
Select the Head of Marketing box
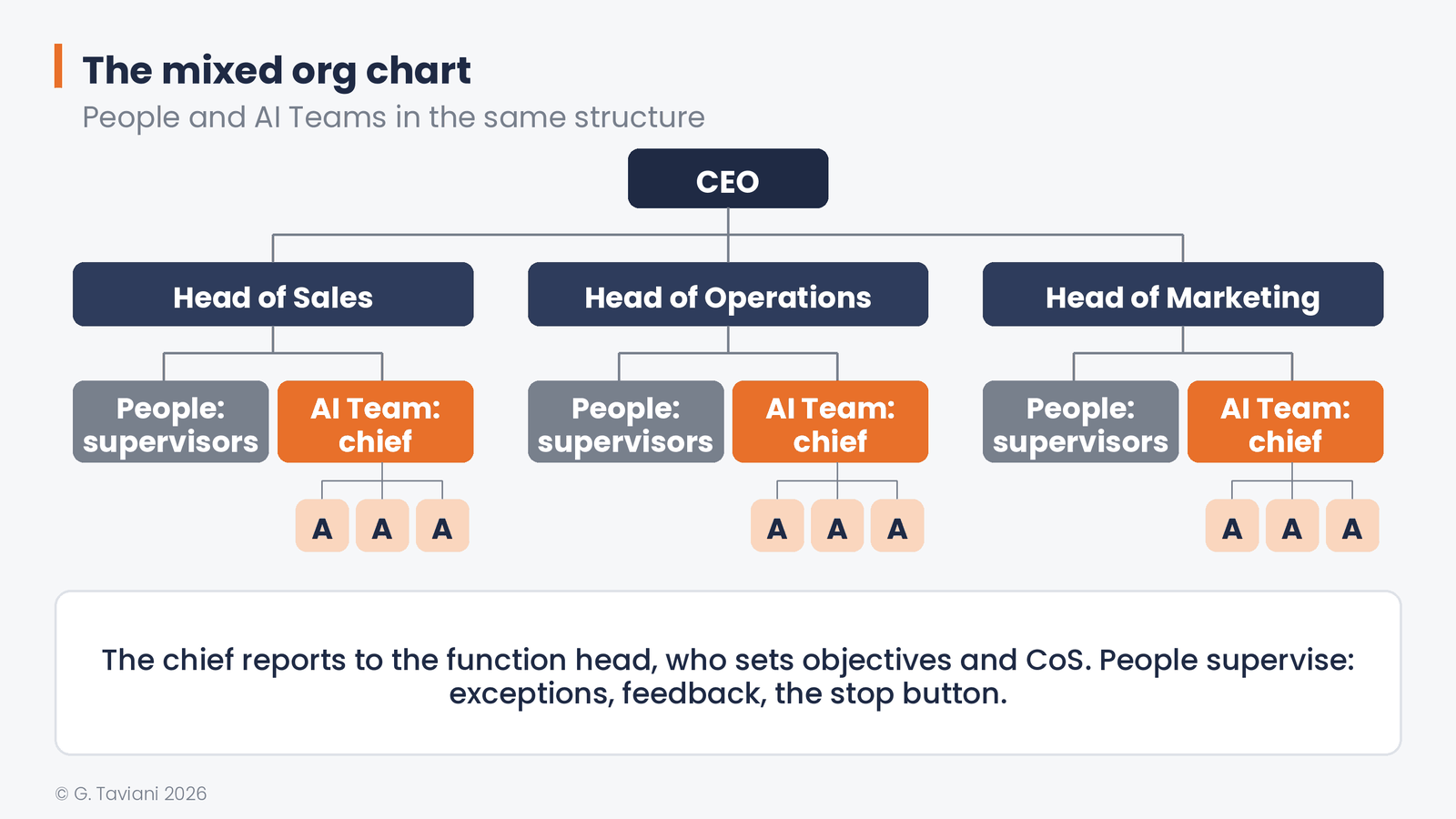click(1183, 295)
